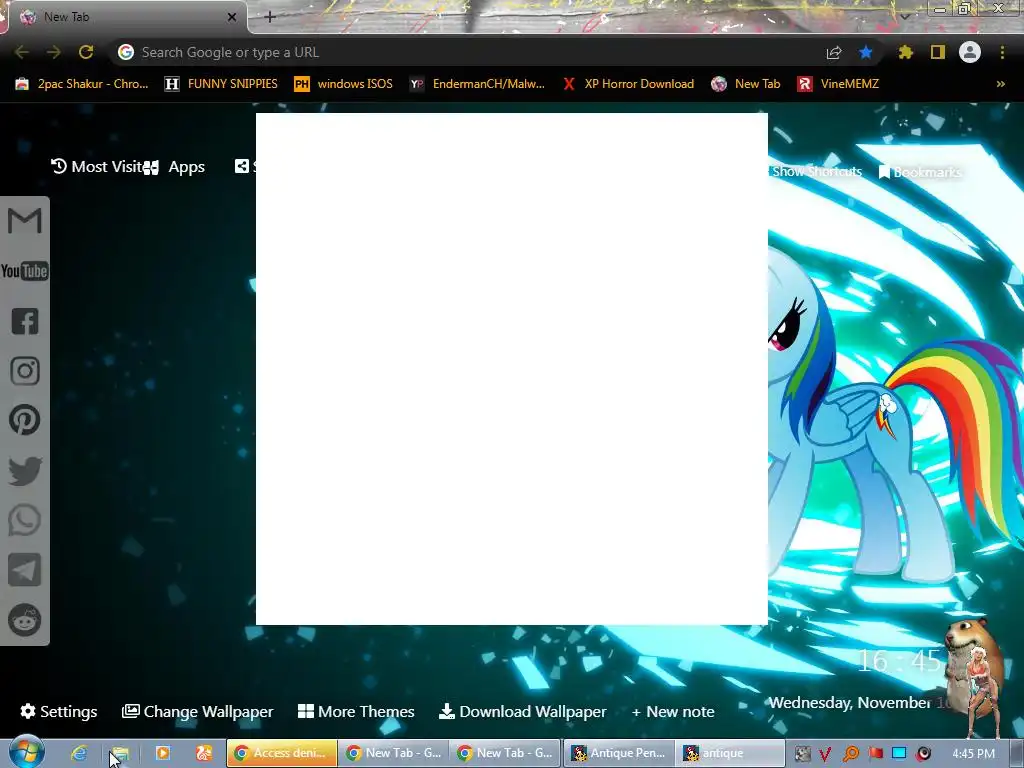Open the Chrome three-dot menu
Screen dimensions: 1024x768
coord(1002,52)
